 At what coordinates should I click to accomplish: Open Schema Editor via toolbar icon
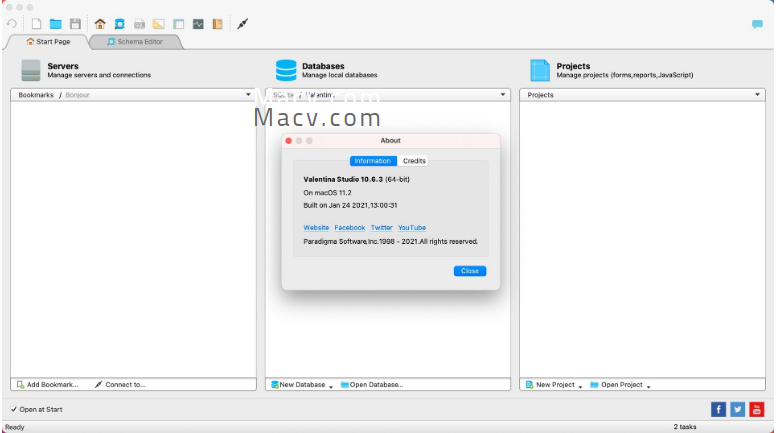coord(119,24)
